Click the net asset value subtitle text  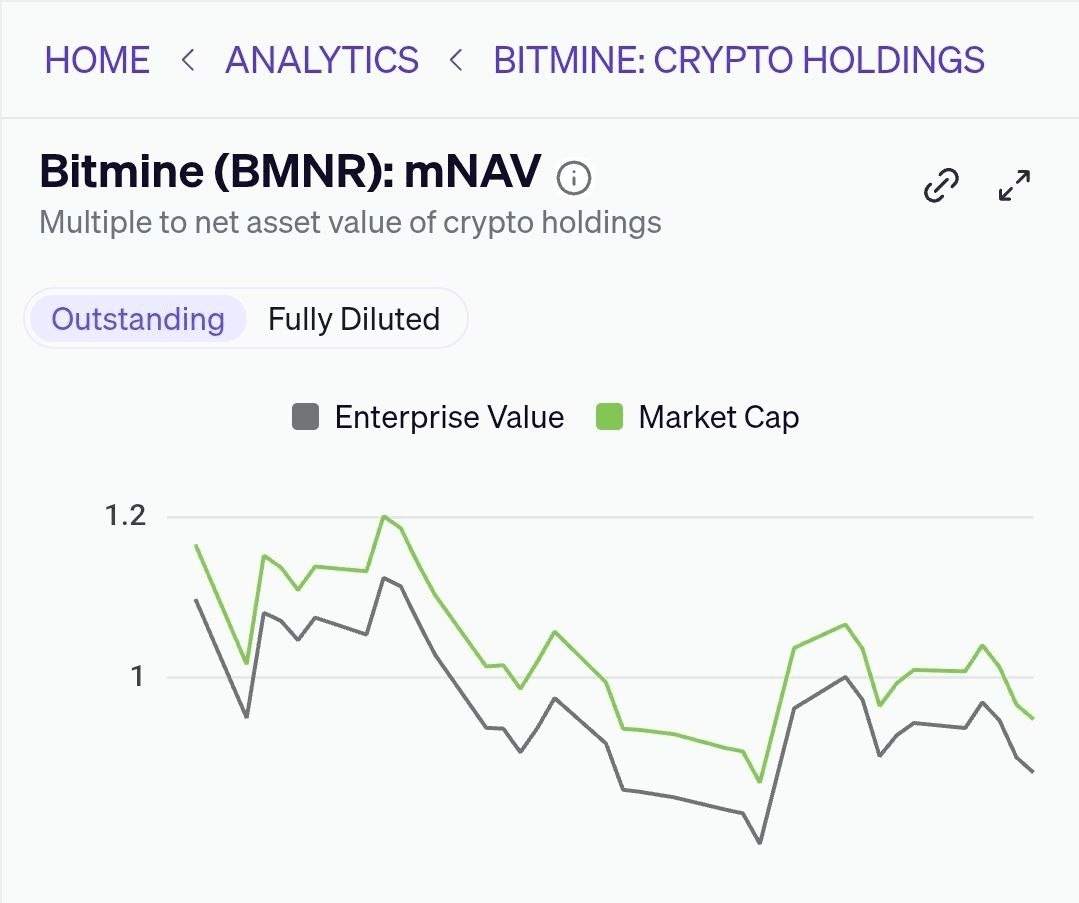tap(350, 221)
